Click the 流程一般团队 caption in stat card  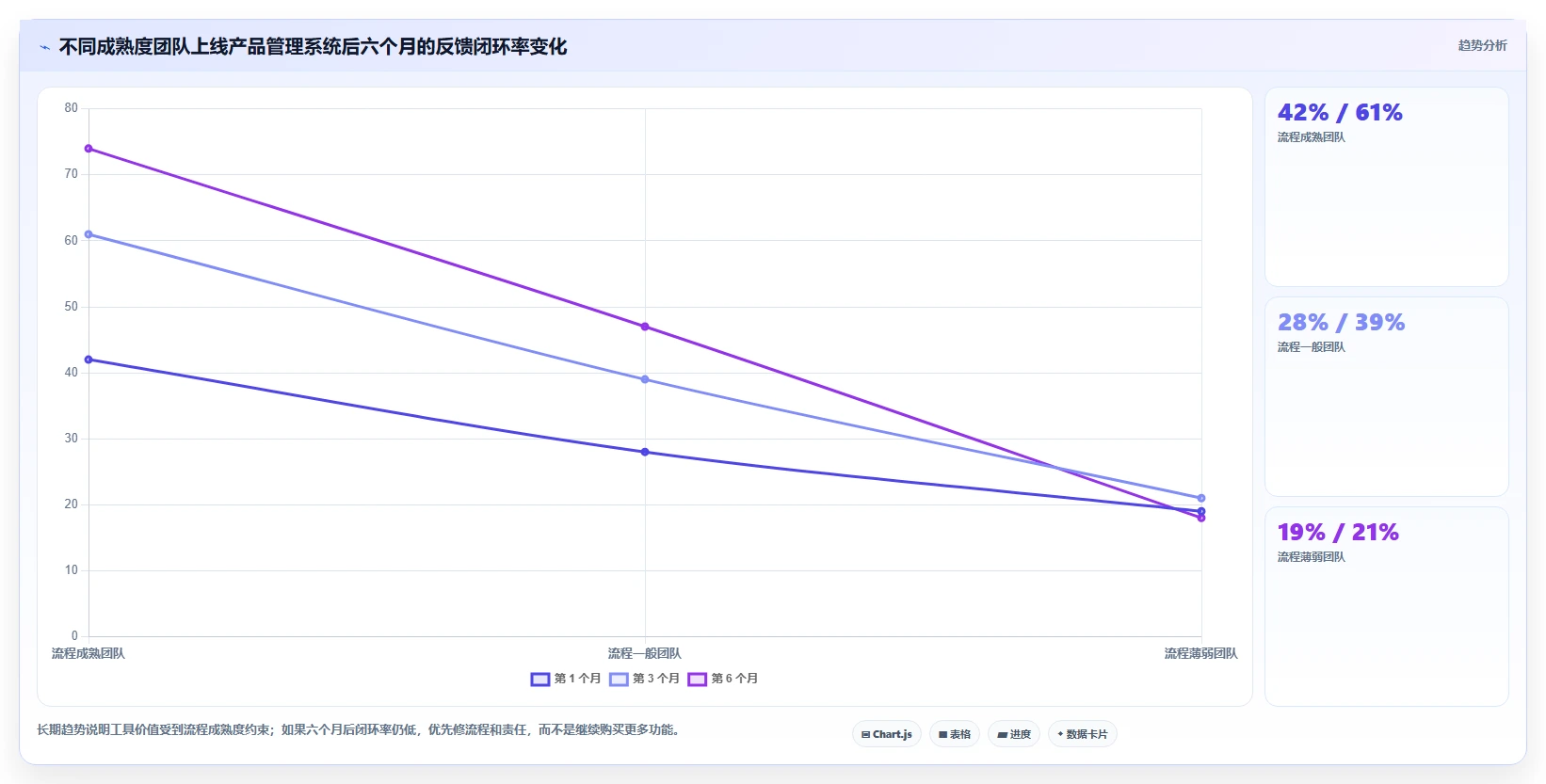[1312, 347]
